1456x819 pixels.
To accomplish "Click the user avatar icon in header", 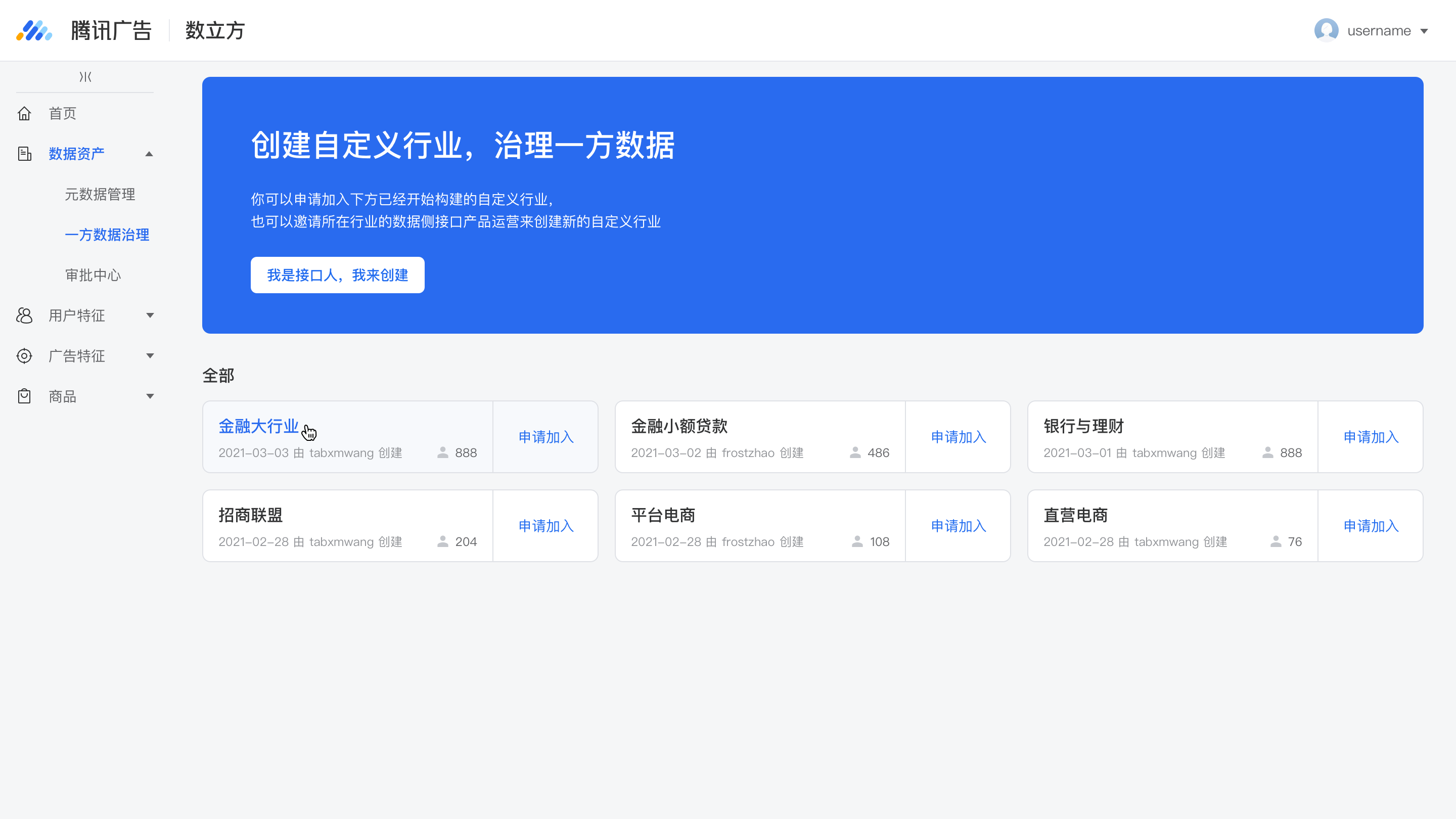I will click(1326, 30).
